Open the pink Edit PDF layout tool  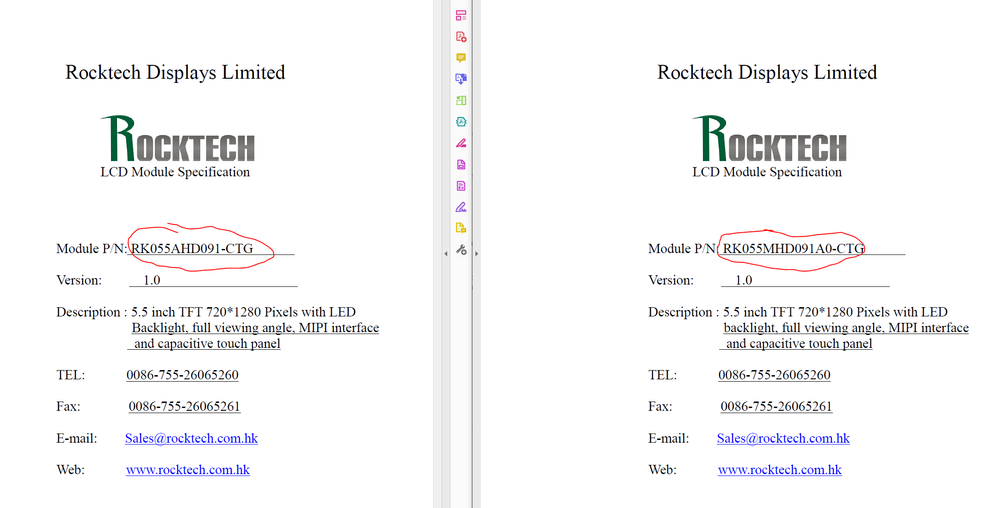461,15
